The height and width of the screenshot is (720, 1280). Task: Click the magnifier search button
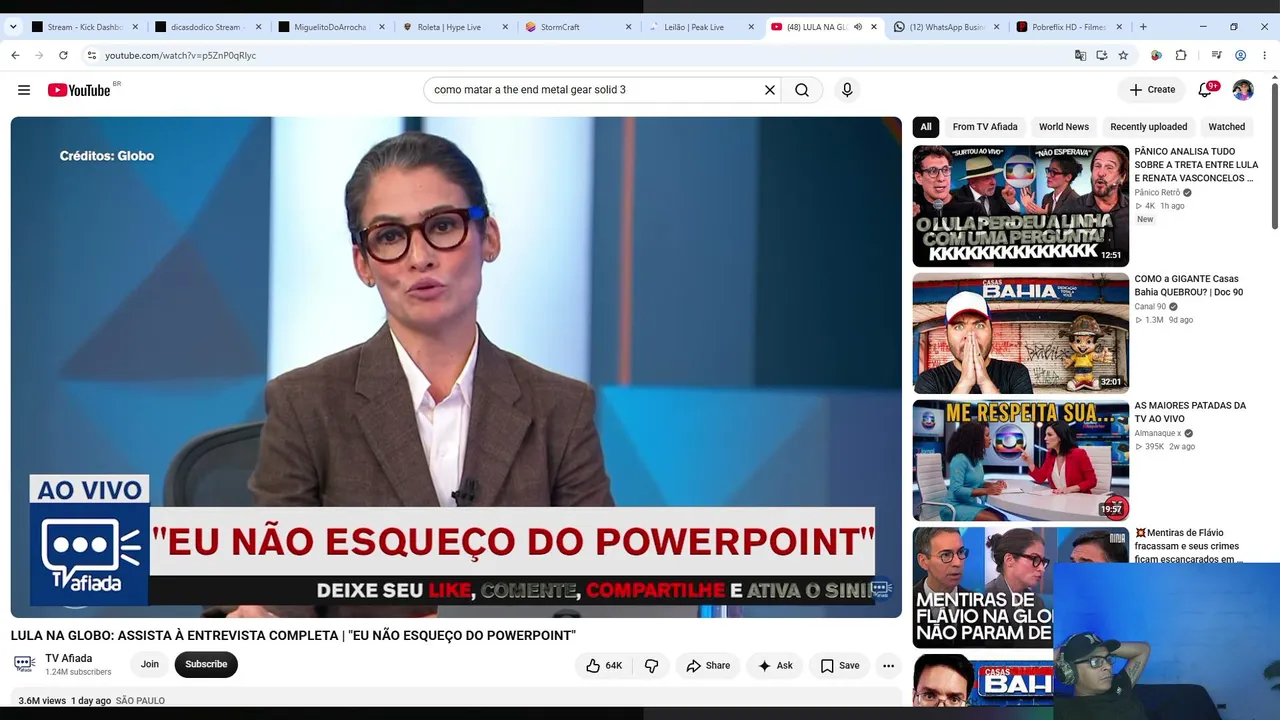(x=802, y=90)
